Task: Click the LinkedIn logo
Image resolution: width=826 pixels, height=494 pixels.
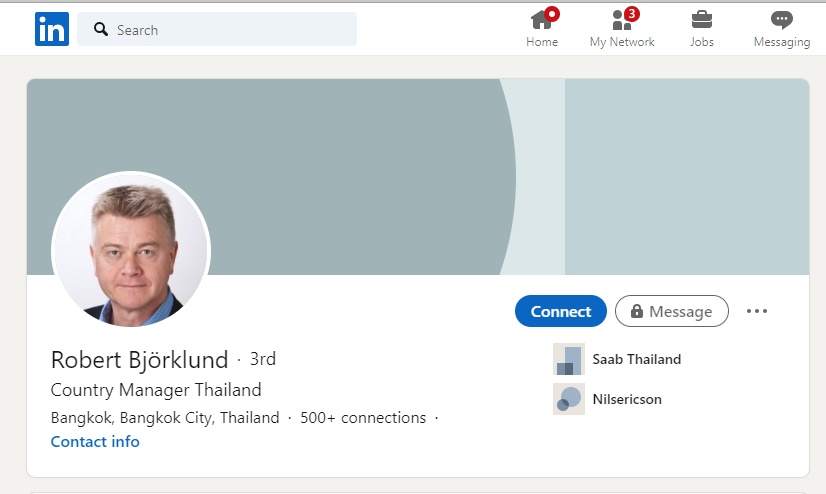Action: pos(51,29)
